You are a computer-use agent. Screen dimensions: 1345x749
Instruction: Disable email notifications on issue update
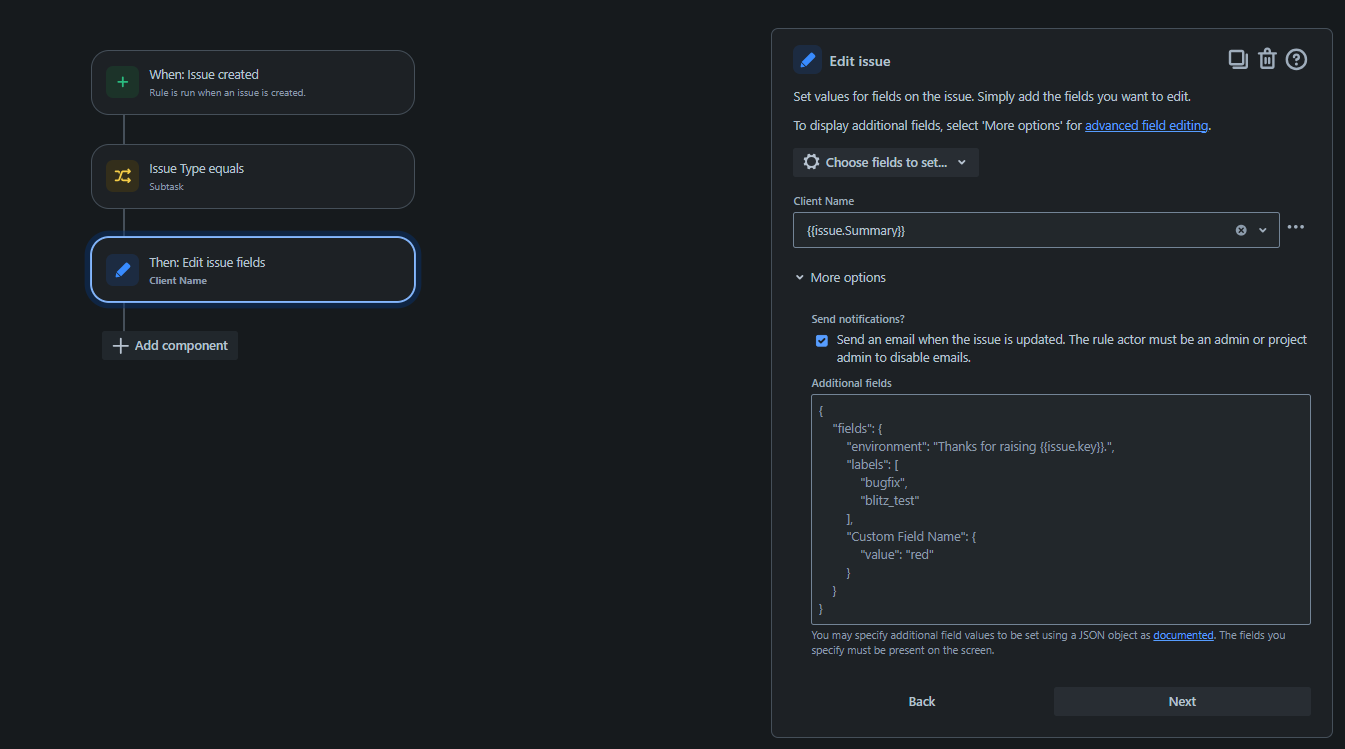tap(821, 340)
